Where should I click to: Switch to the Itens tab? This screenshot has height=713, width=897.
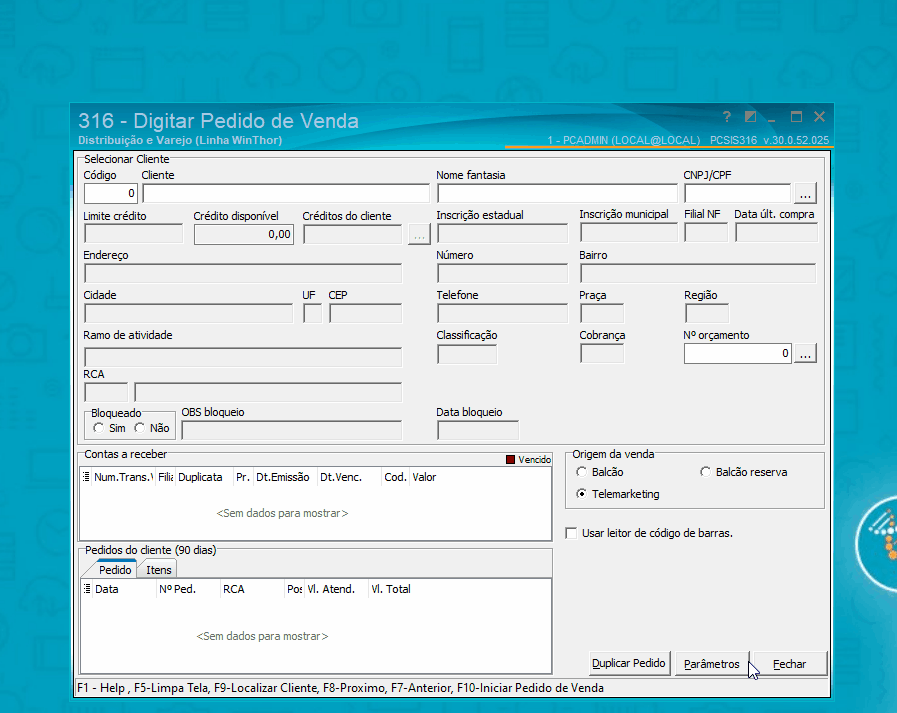coord(158,570)
